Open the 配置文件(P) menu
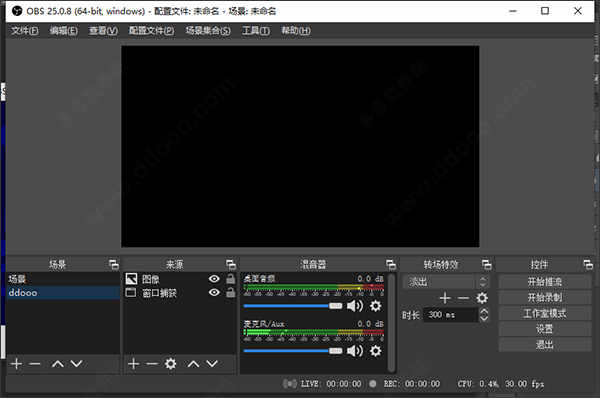 click(x=152, y=31)
